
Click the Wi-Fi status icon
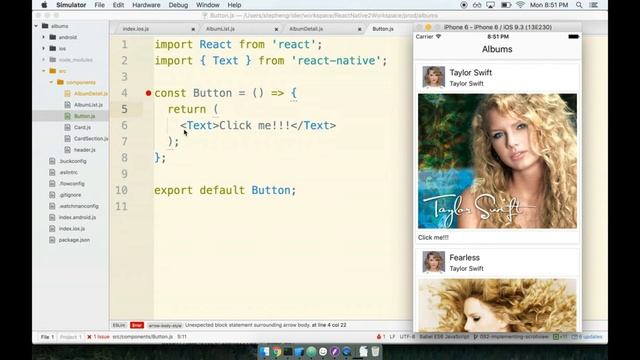pyautogui.click(x=520, y=5)
